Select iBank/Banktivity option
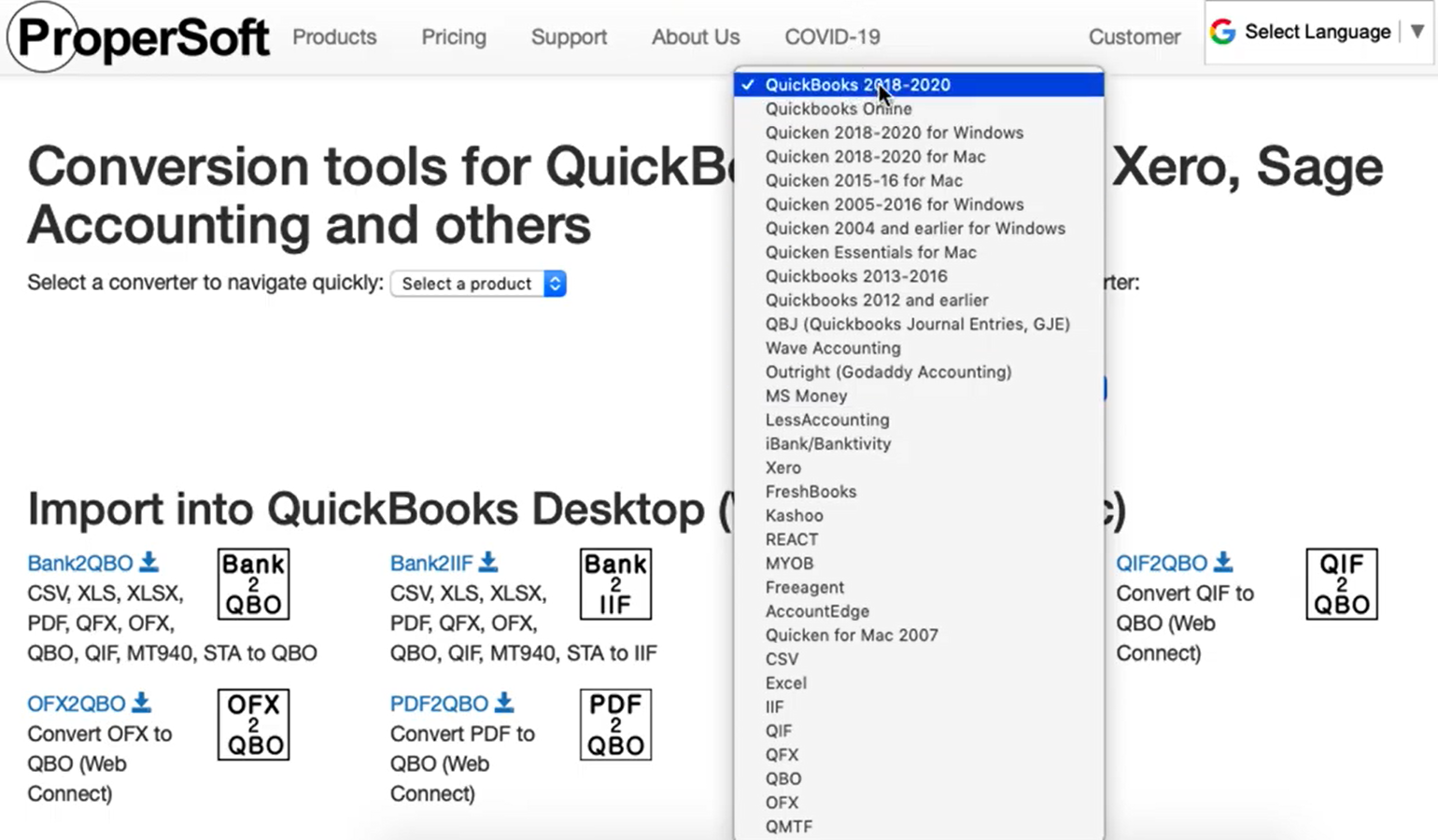1438x840 pixels. [x=919, y=444]
